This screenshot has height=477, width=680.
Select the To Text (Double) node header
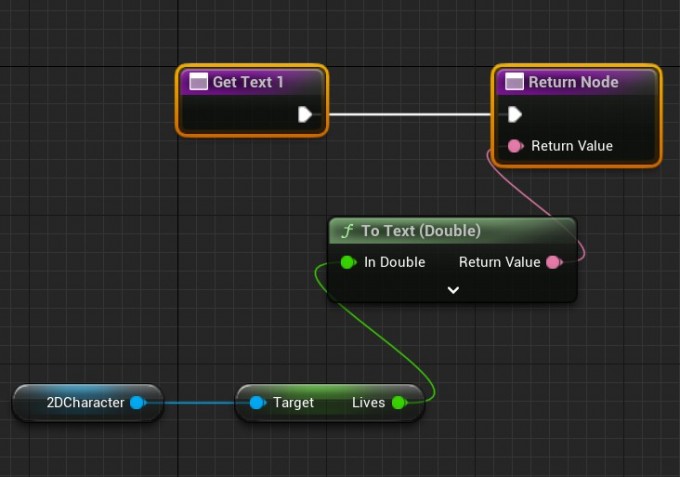420,231
